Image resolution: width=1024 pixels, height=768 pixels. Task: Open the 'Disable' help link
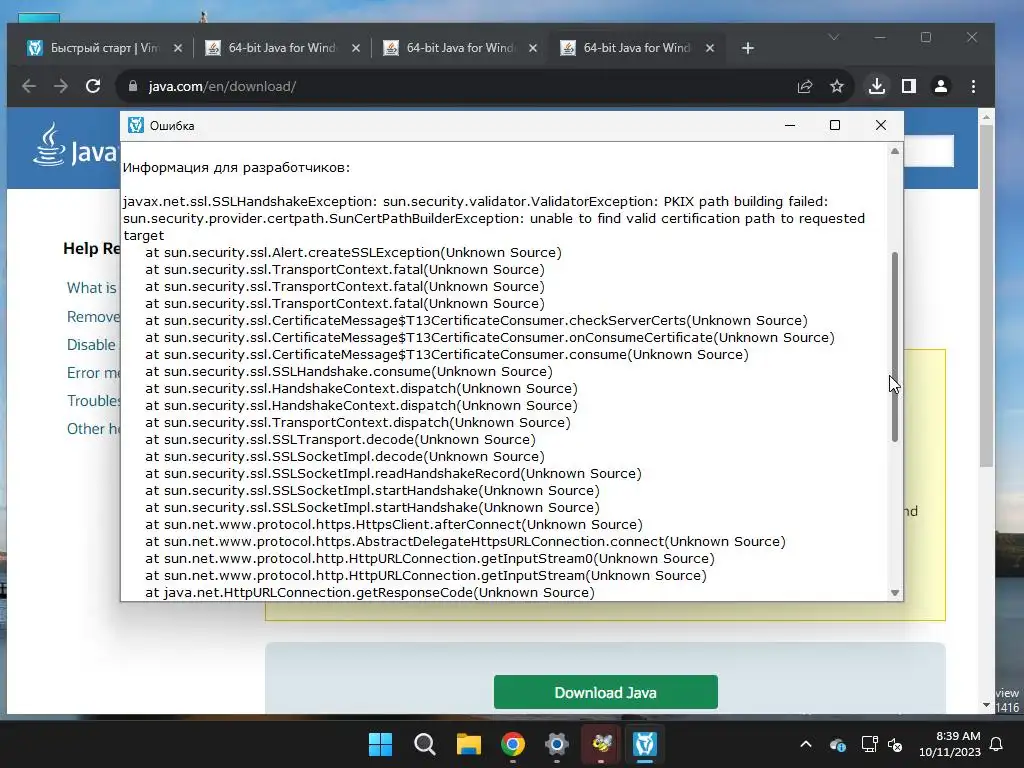point(91,345)
